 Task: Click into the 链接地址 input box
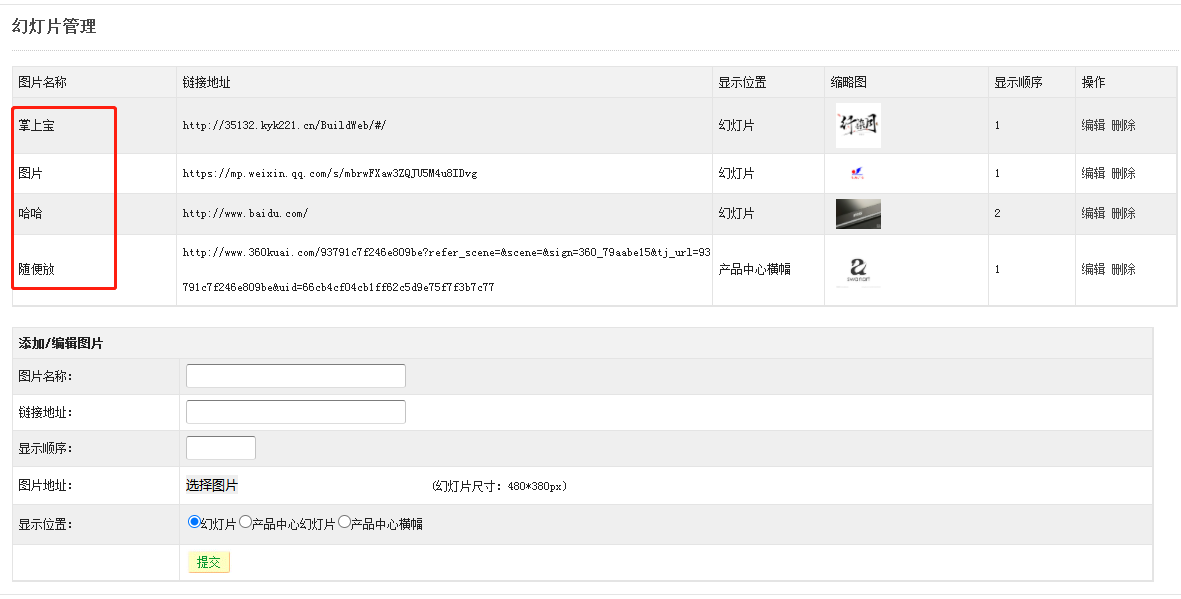click(x=296, y=412)
